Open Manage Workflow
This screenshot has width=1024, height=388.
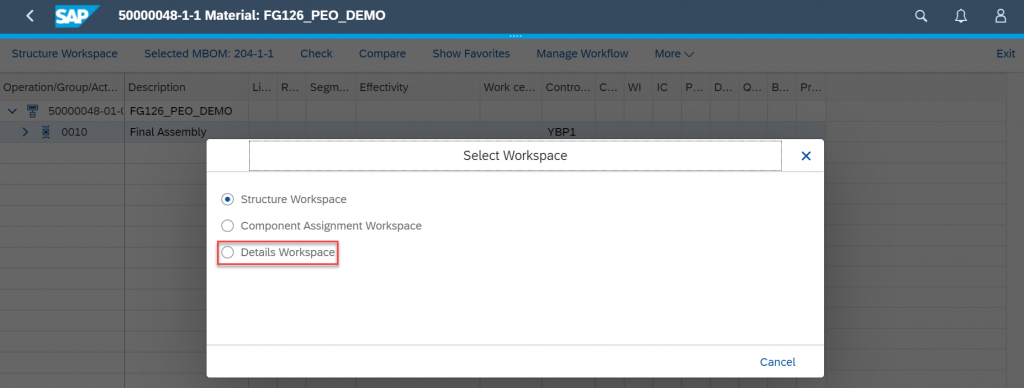(583, 54)
